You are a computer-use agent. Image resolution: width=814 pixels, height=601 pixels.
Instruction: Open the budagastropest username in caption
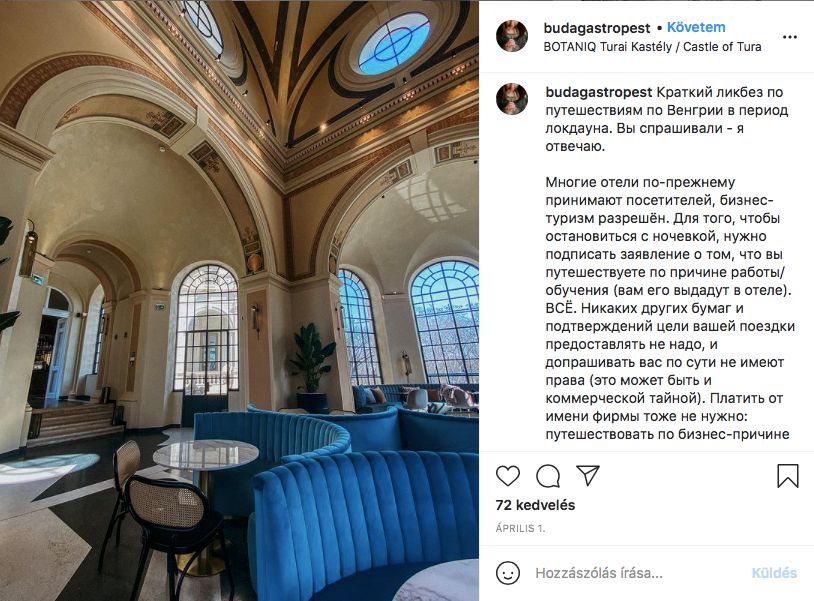599,92
